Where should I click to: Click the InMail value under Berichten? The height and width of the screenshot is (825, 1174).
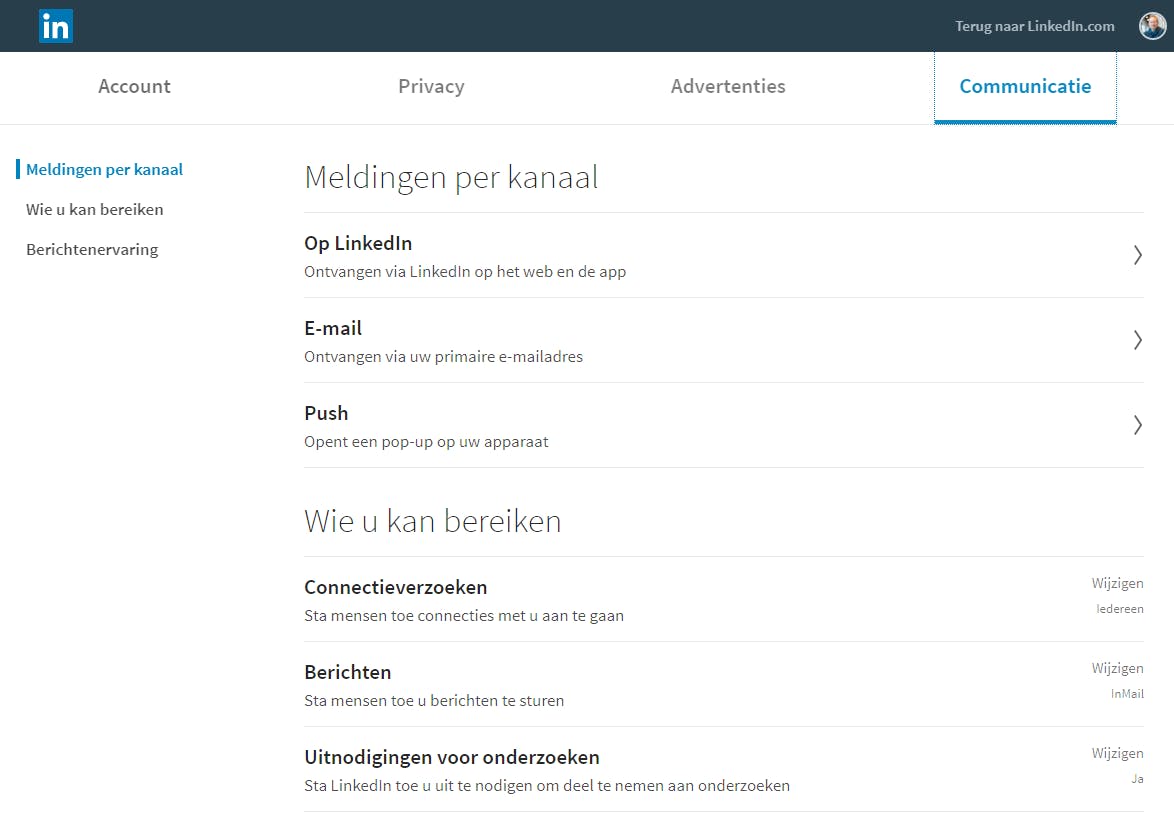point(1126,693)
